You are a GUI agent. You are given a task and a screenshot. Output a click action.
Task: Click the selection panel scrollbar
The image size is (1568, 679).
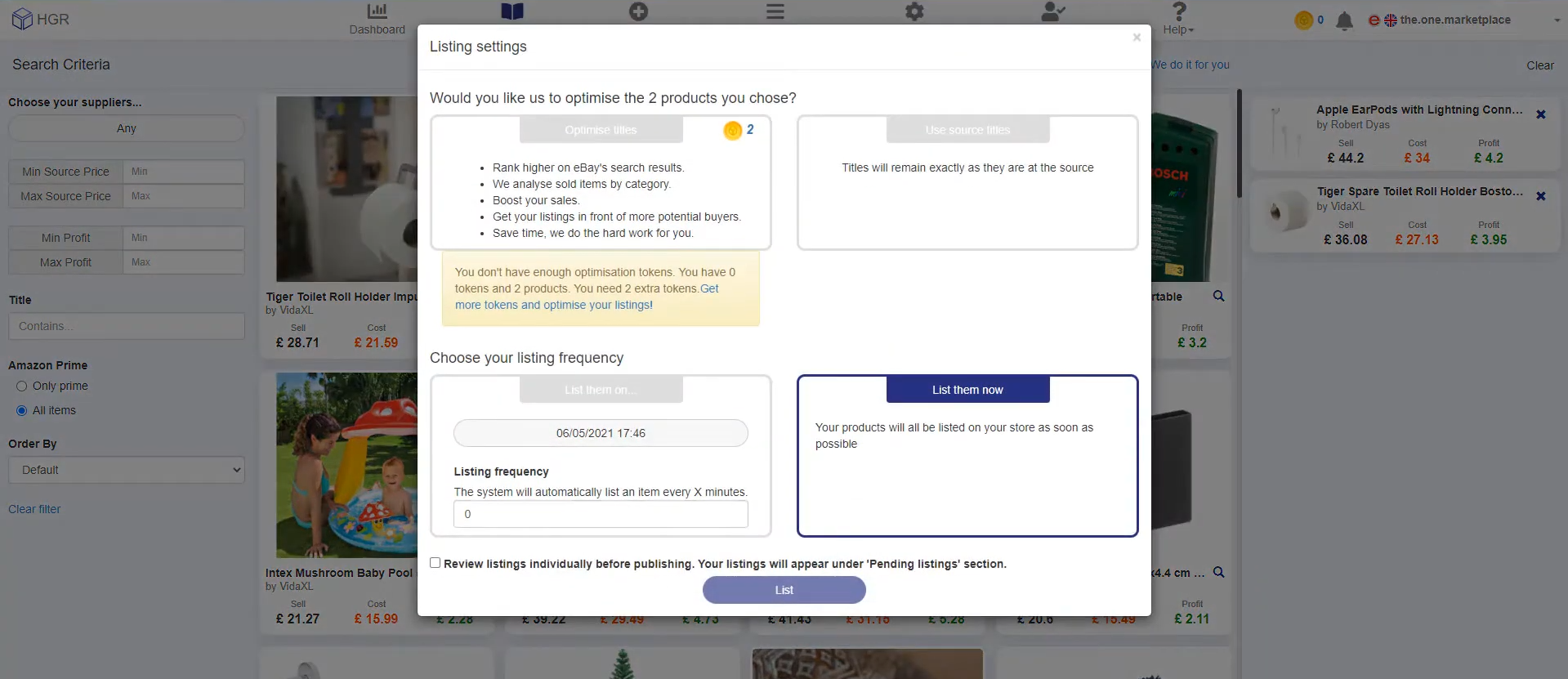1239,143
